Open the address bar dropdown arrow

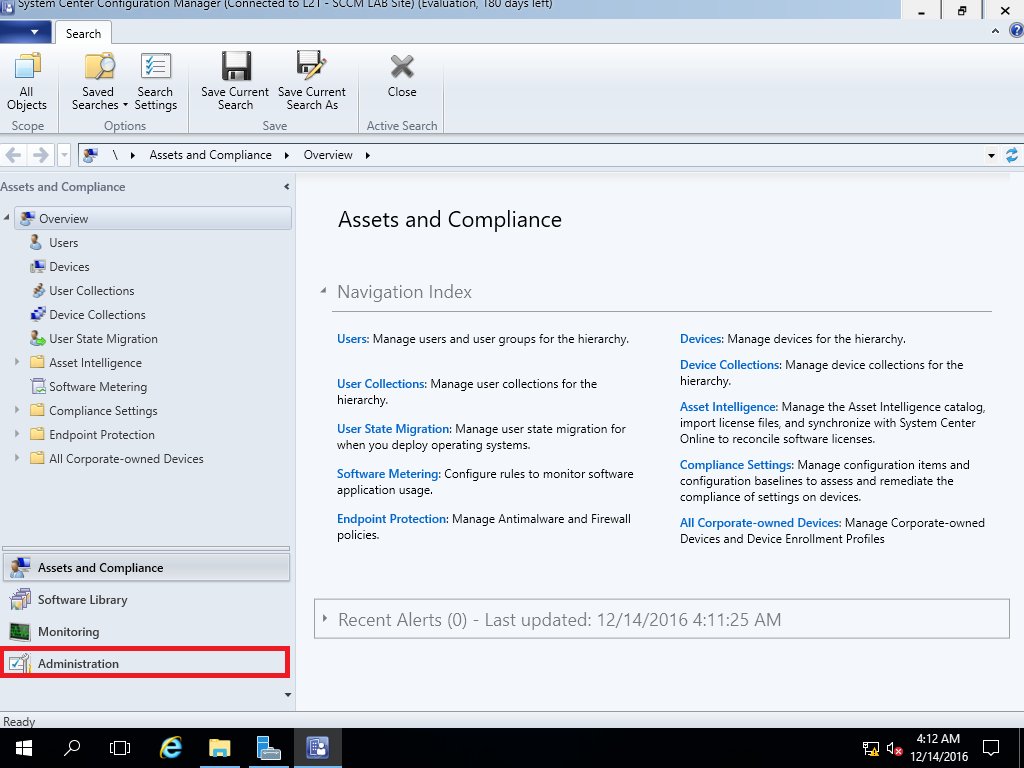pyautogui.click(x=991, y=155)
